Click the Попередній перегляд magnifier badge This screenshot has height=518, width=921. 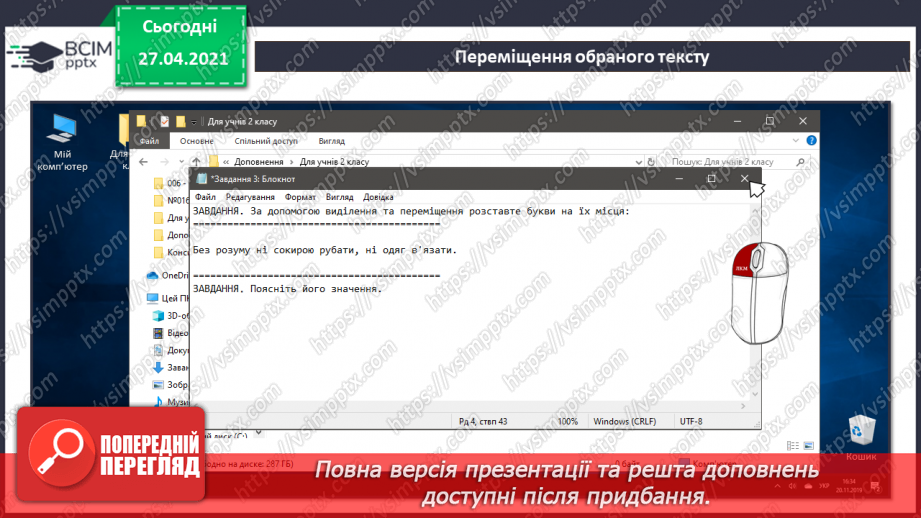click(x=111, y=454)
